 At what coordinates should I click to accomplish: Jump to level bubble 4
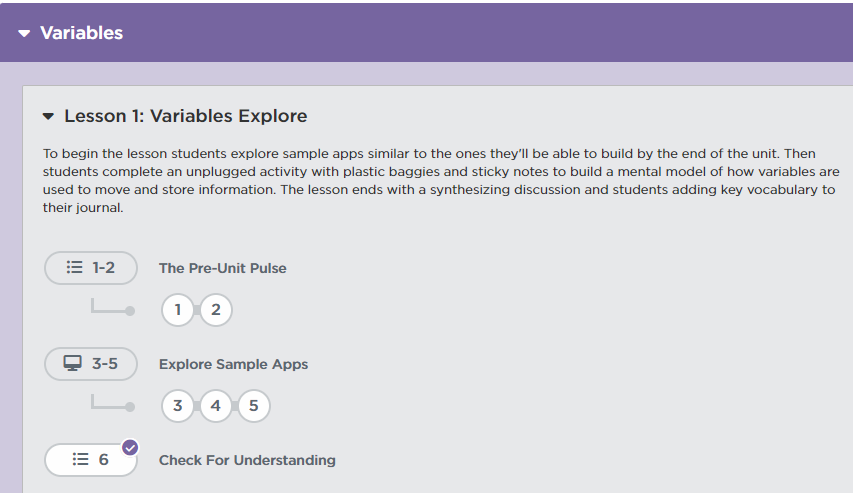click(215, 406)
